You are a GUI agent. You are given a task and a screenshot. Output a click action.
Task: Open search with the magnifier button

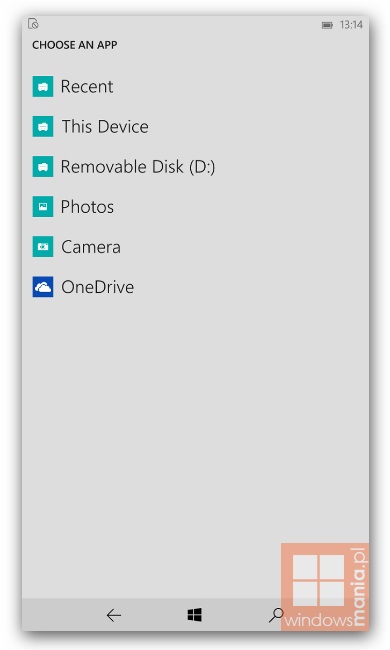[276, 615]
